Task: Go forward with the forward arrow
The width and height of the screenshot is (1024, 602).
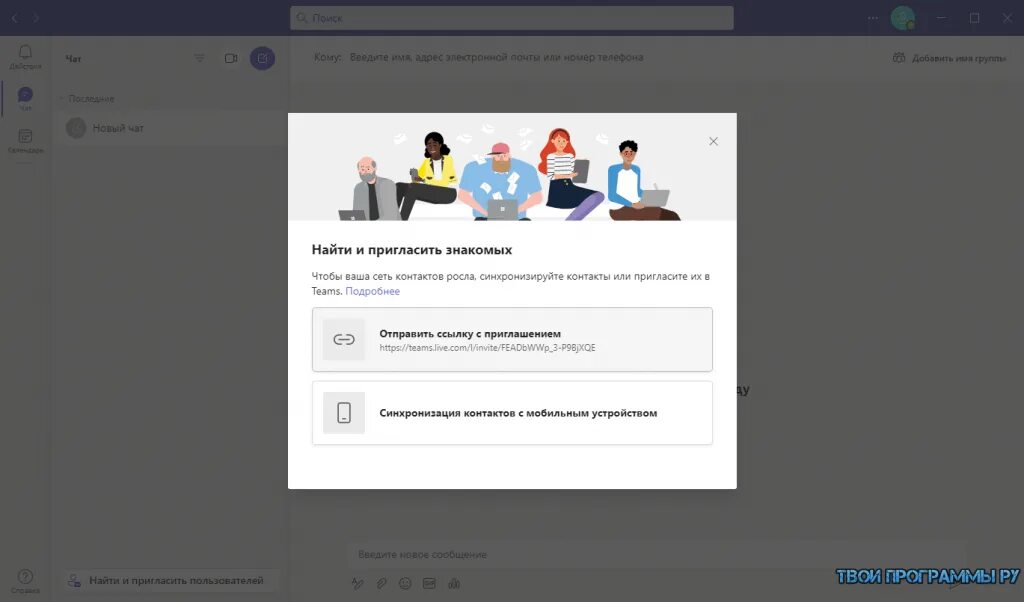Action: [37, 18]
